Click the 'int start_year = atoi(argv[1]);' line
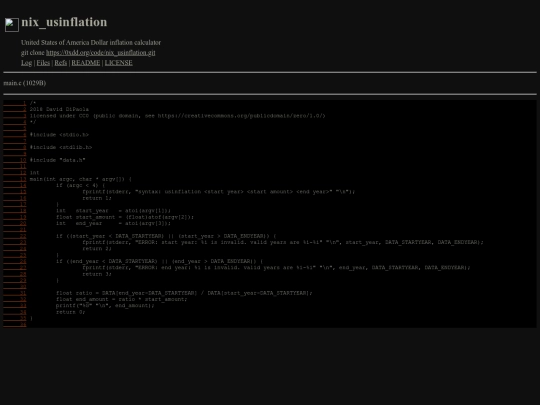Image resolution: width=540 pixels, height=405 pixels. point(113,211)
